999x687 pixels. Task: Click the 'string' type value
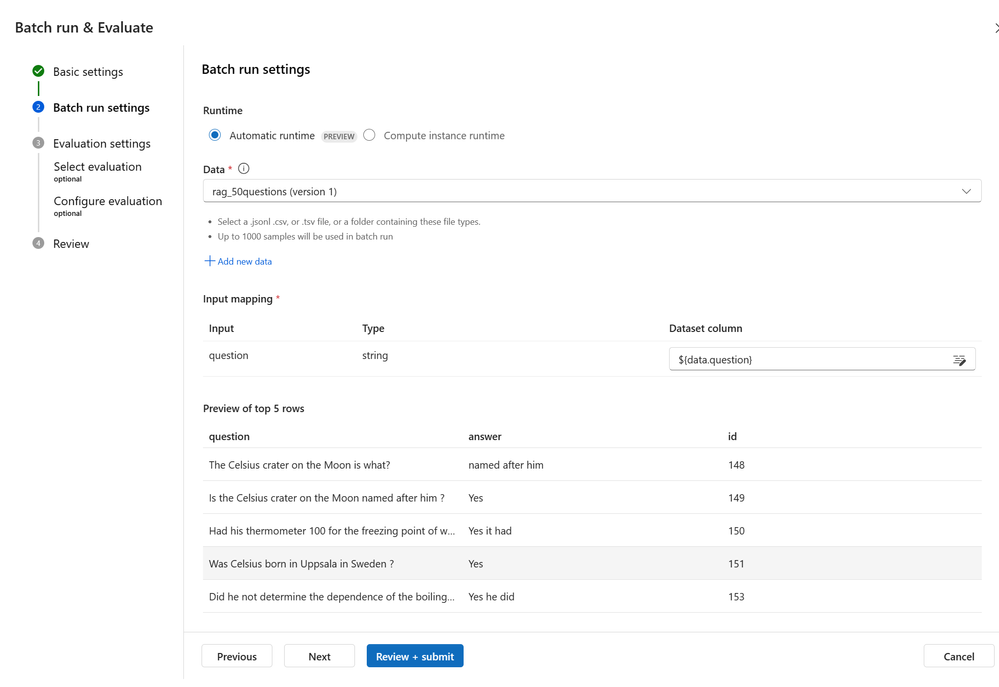coord(375,356)
